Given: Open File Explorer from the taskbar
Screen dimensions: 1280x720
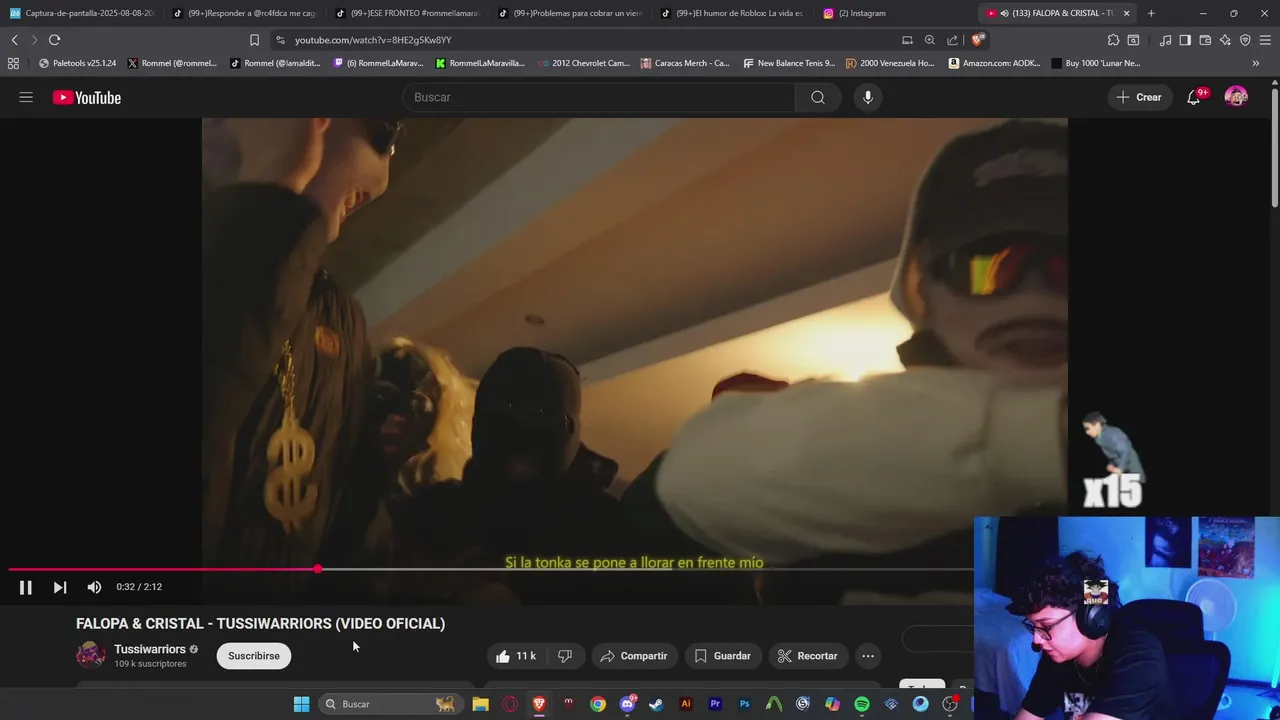Looking at the screenshot, I should pos(480,704).
